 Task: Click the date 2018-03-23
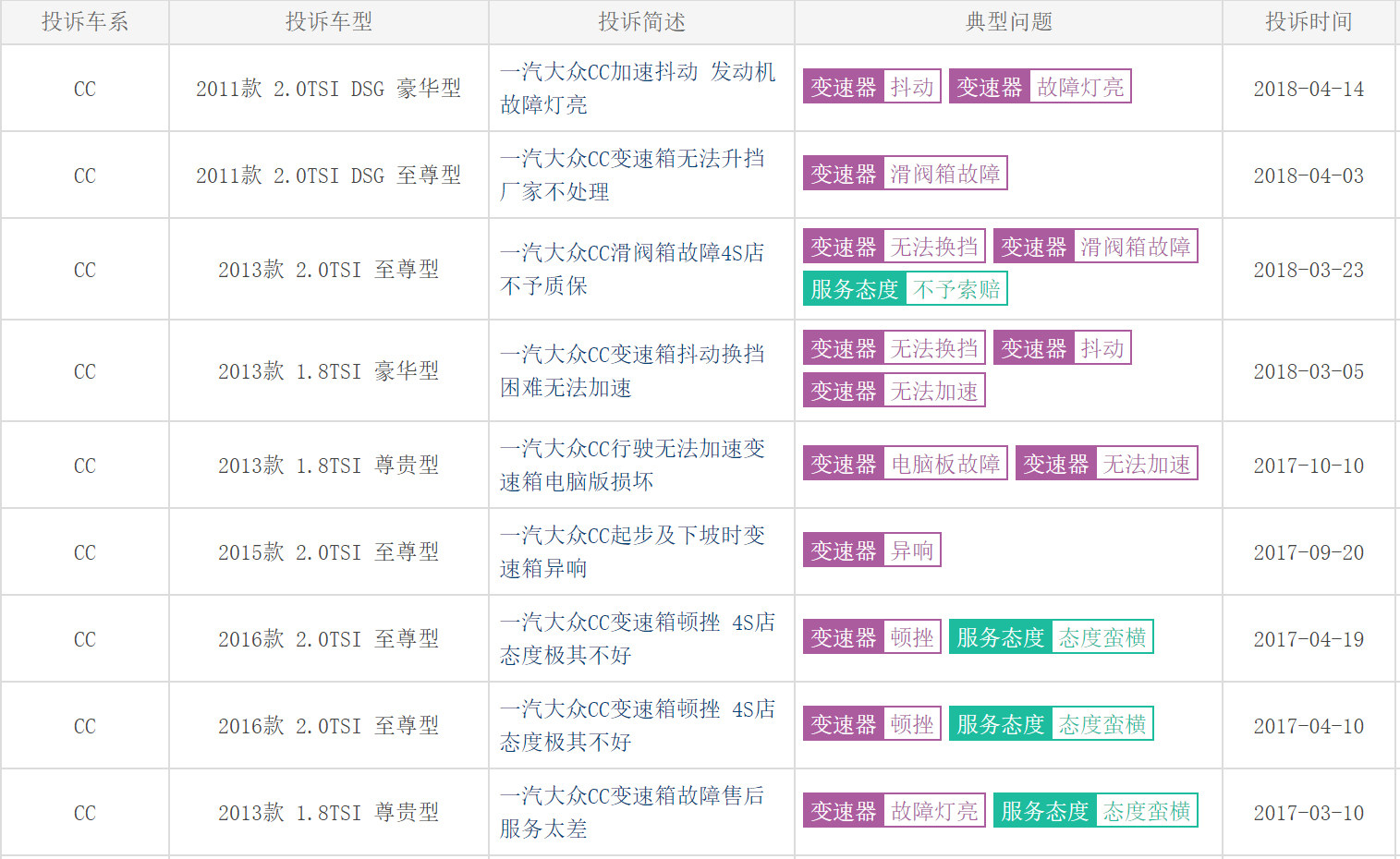click(1309, 271)
